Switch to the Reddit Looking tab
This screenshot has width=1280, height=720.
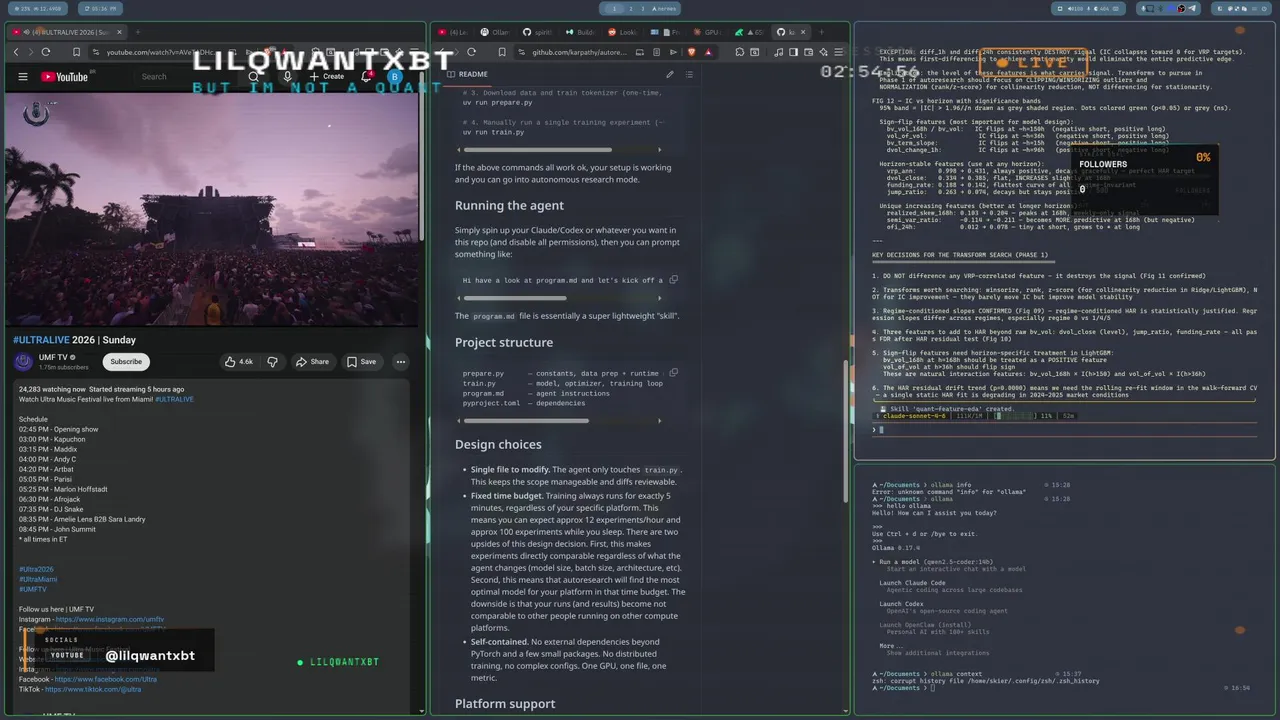tap(623, 32)
